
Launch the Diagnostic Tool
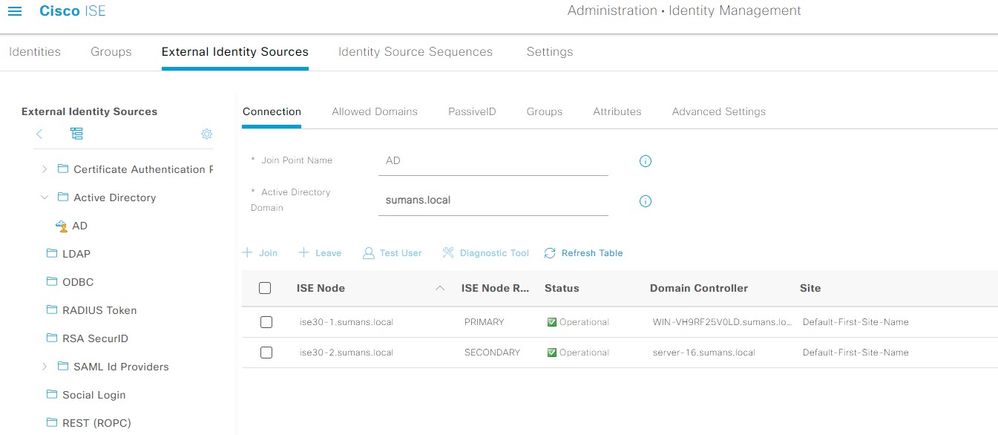pos(486,253)
